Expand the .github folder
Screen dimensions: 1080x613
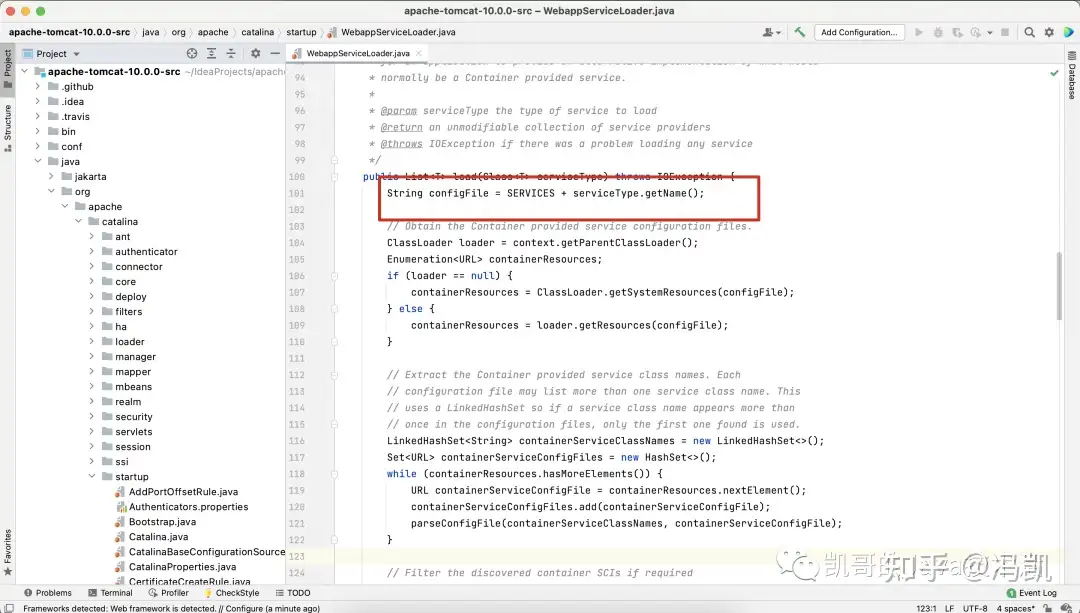[38, 87]
